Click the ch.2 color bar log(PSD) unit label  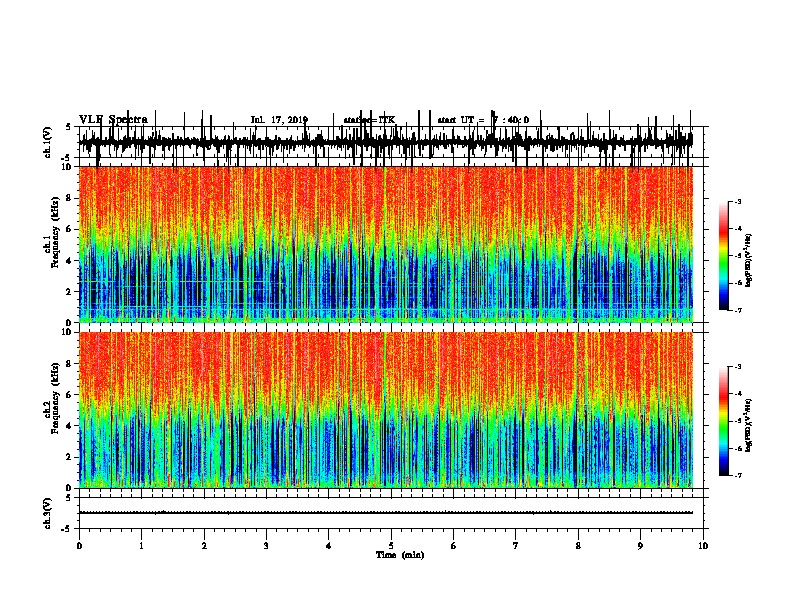pyautogui.click(x=748, y=425)
